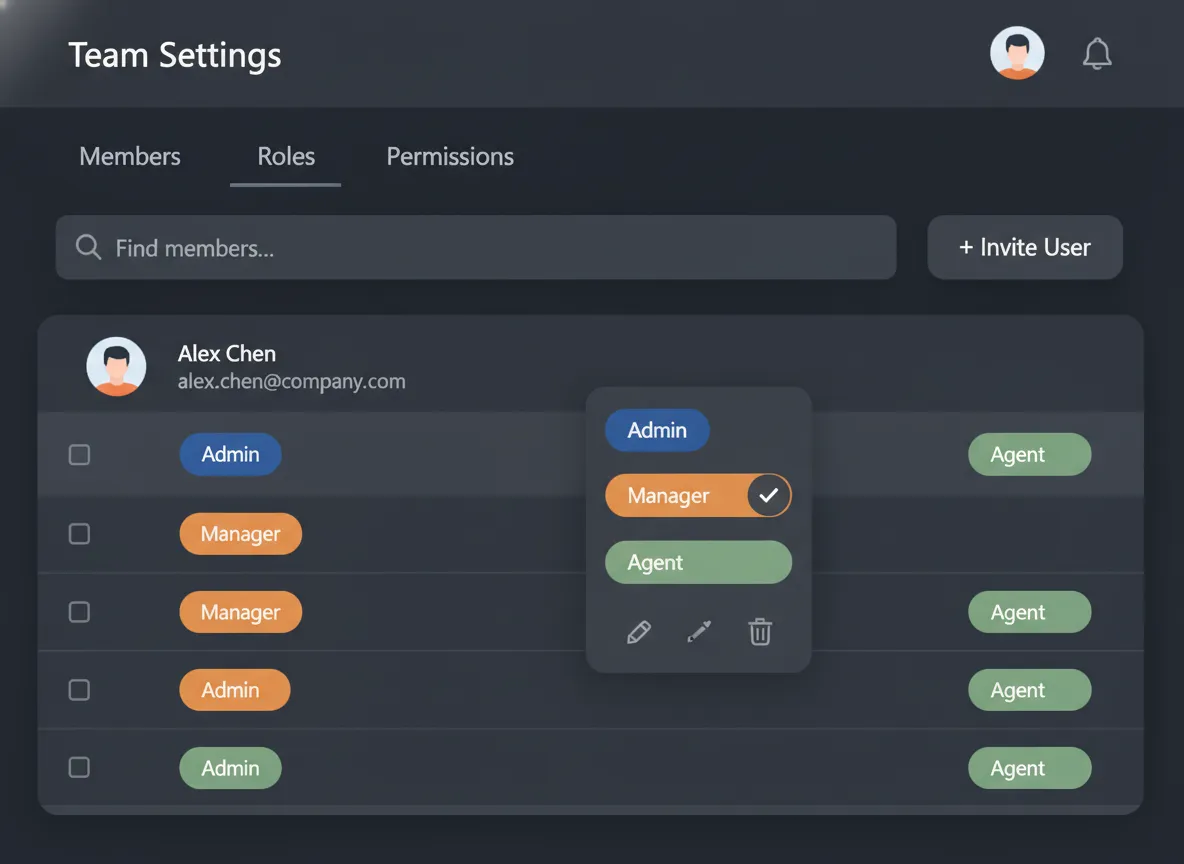The image size is (1184, 864).
Task: Click the Invite User button
Action: pos(1025,248)
